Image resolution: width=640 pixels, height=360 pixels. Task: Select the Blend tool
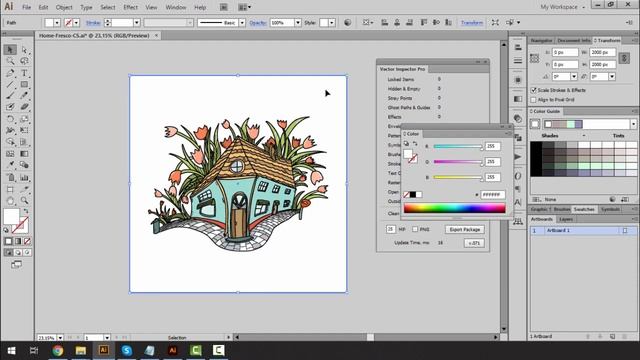click(24, 165)
